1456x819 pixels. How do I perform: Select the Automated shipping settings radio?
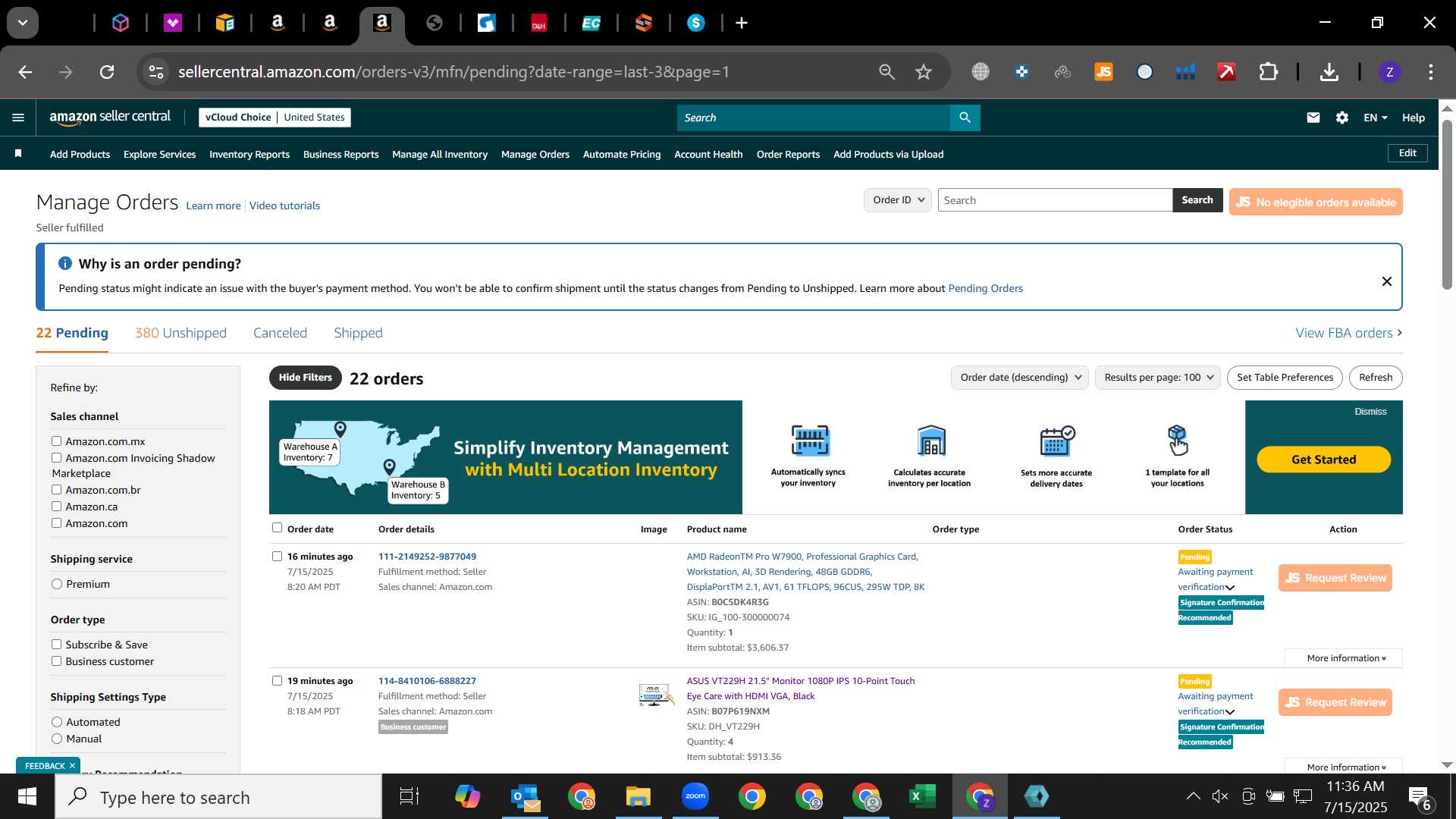point(57,721)
